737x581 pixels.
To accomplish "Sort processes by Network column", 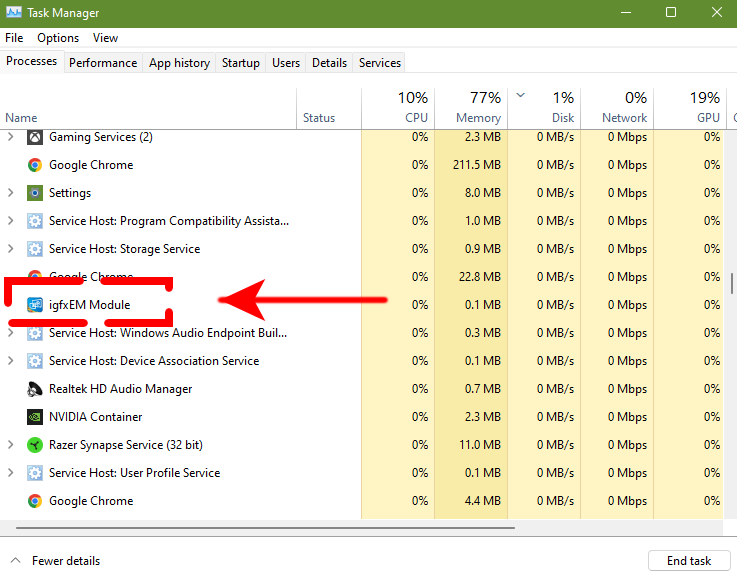I will pyautogui.click(x=617, y=109).
